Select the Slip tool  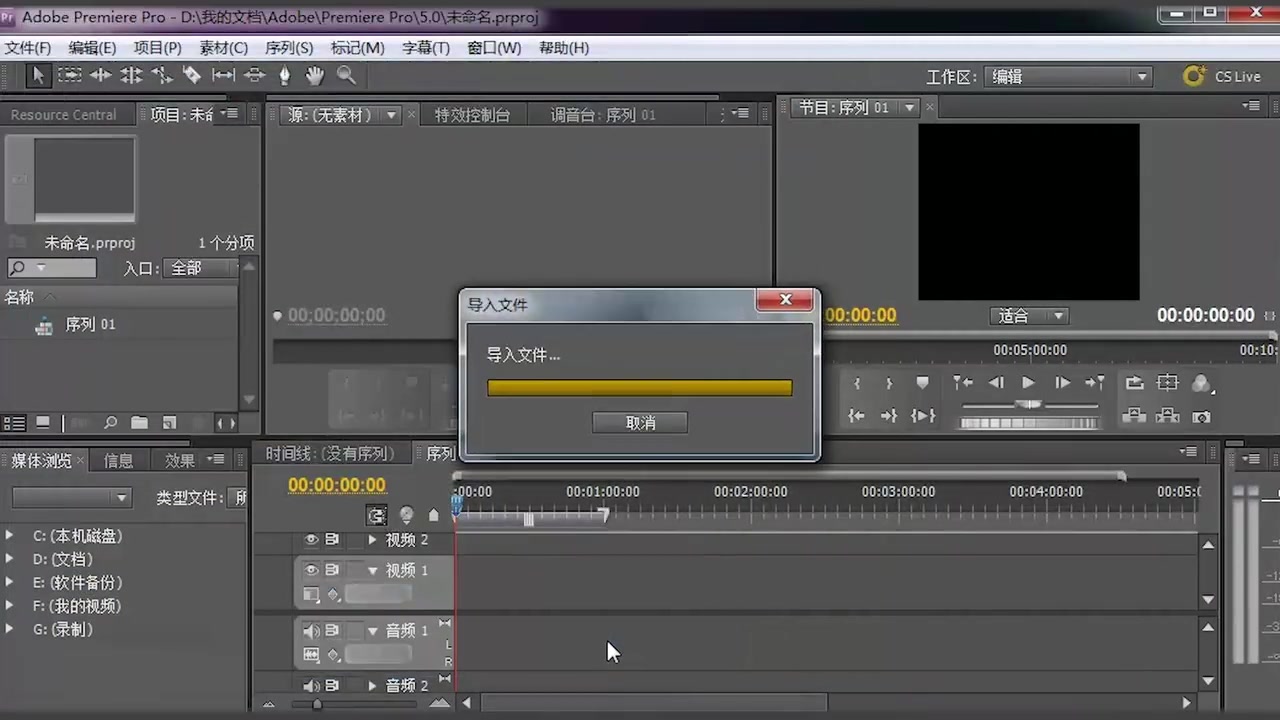pos(223,75)
